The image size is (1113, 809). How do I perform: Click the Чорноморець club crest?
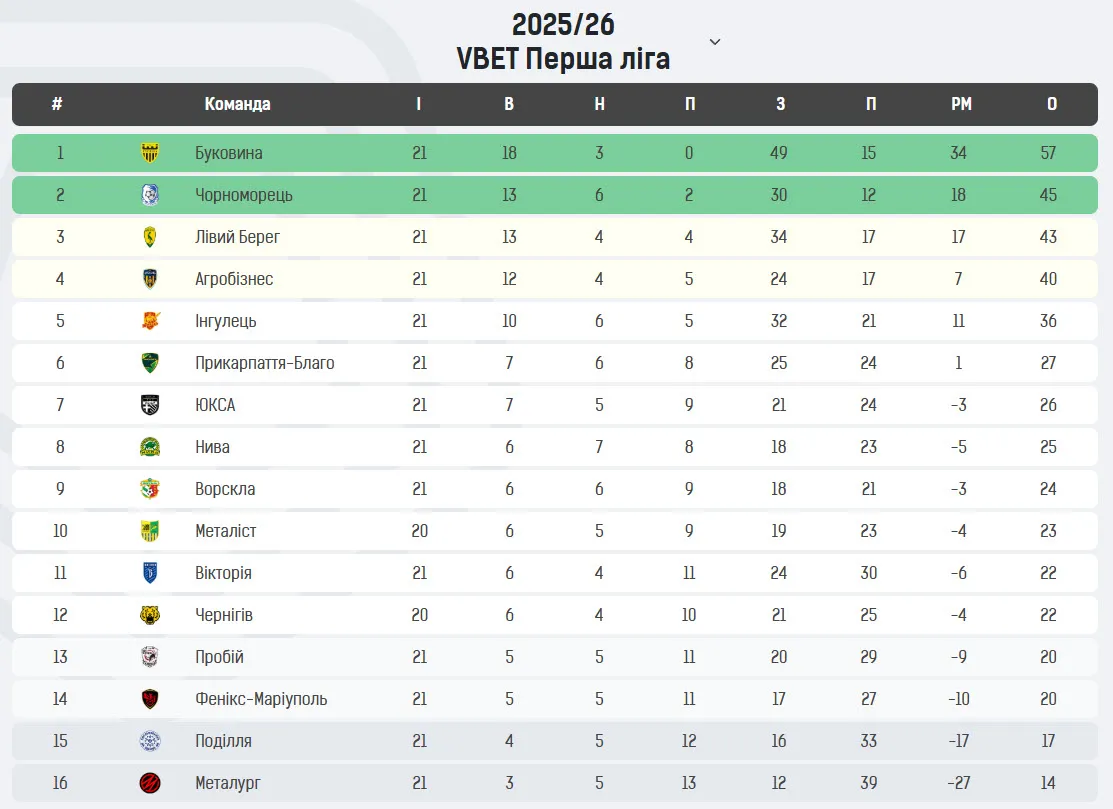coord(150,195)
